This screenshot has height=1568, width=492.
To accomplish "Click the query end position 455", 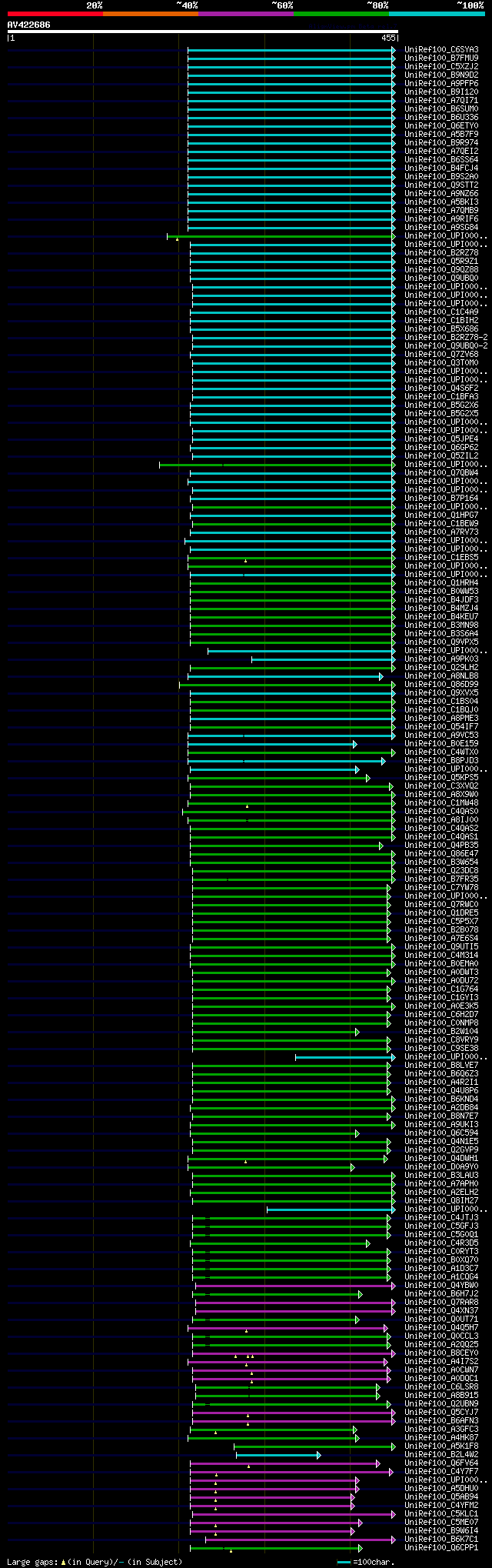I will (x=388, y=38).
